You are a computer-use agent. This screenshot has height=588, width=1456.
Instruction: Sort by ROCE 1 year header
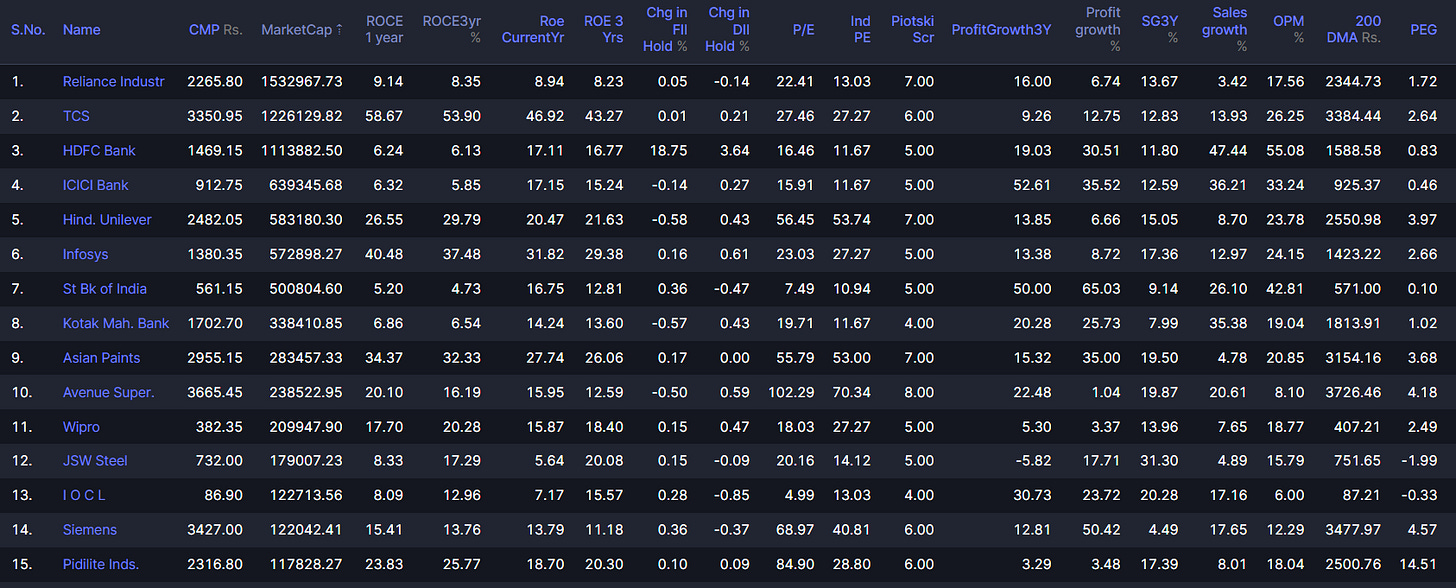coord(385,30)
